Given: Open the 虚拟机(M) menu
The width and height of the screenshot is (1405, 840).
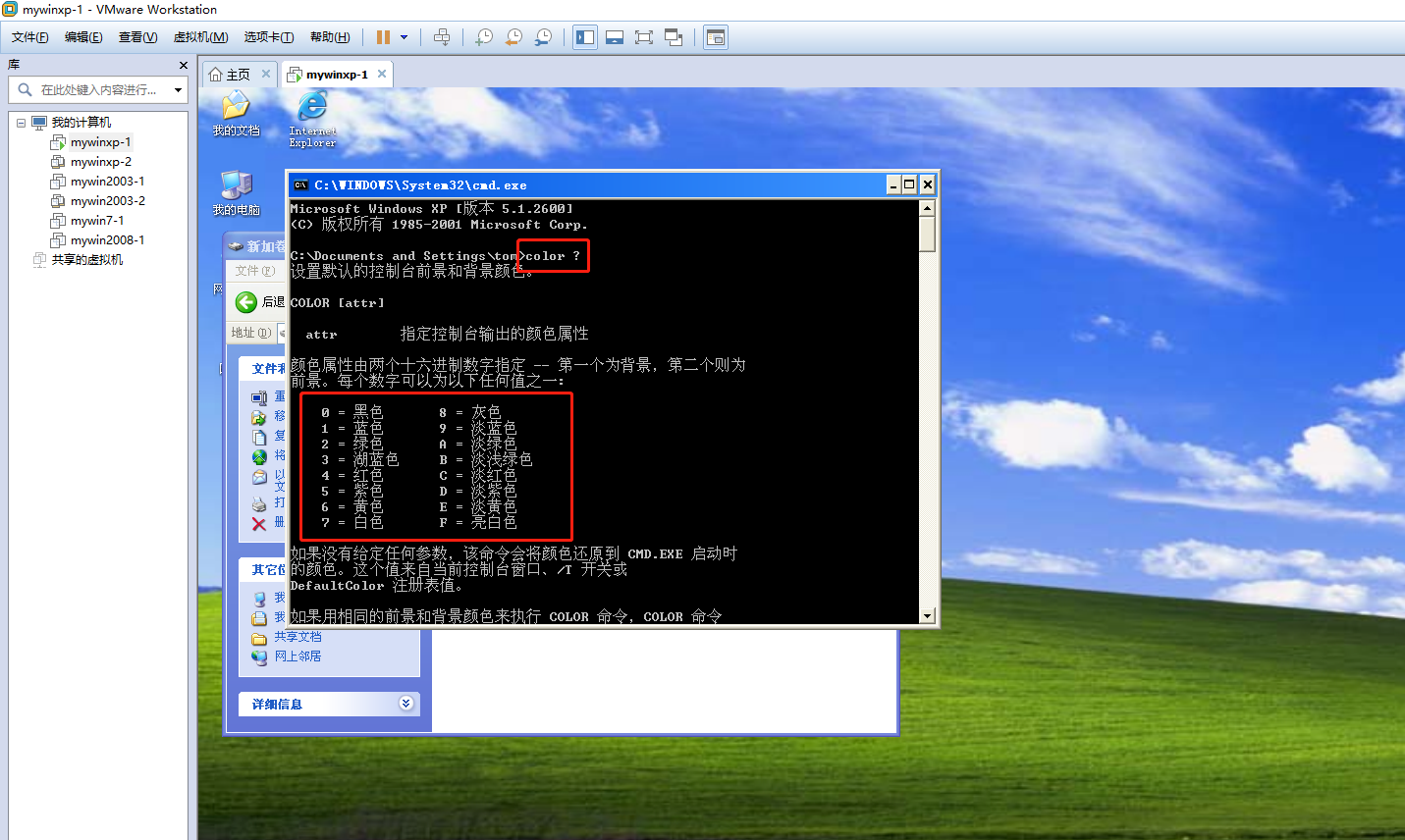Looking at the screenshot, I should (x=201, y=37).
